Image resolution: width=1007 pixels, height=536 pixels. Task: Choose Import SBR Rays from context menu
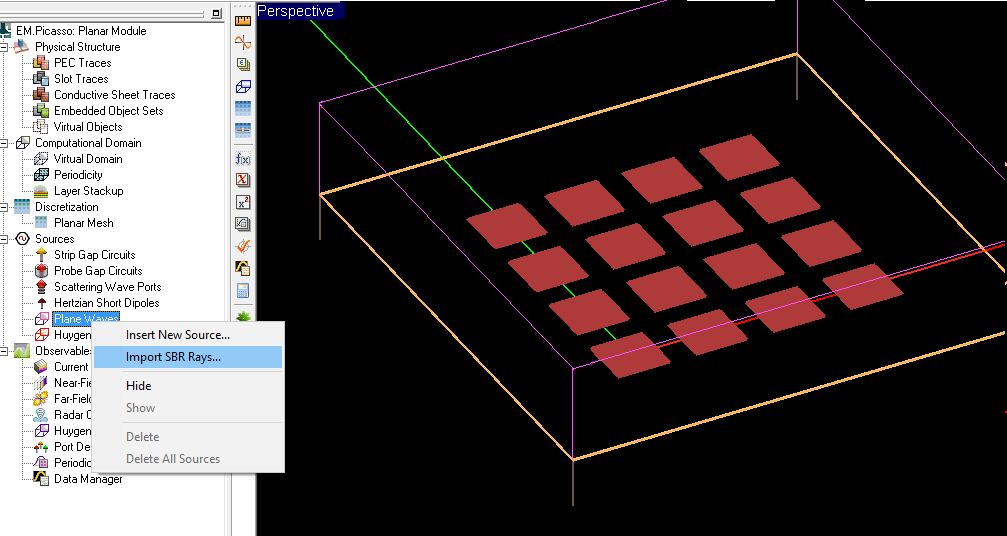pyautogui.click(x=173, y=357)
